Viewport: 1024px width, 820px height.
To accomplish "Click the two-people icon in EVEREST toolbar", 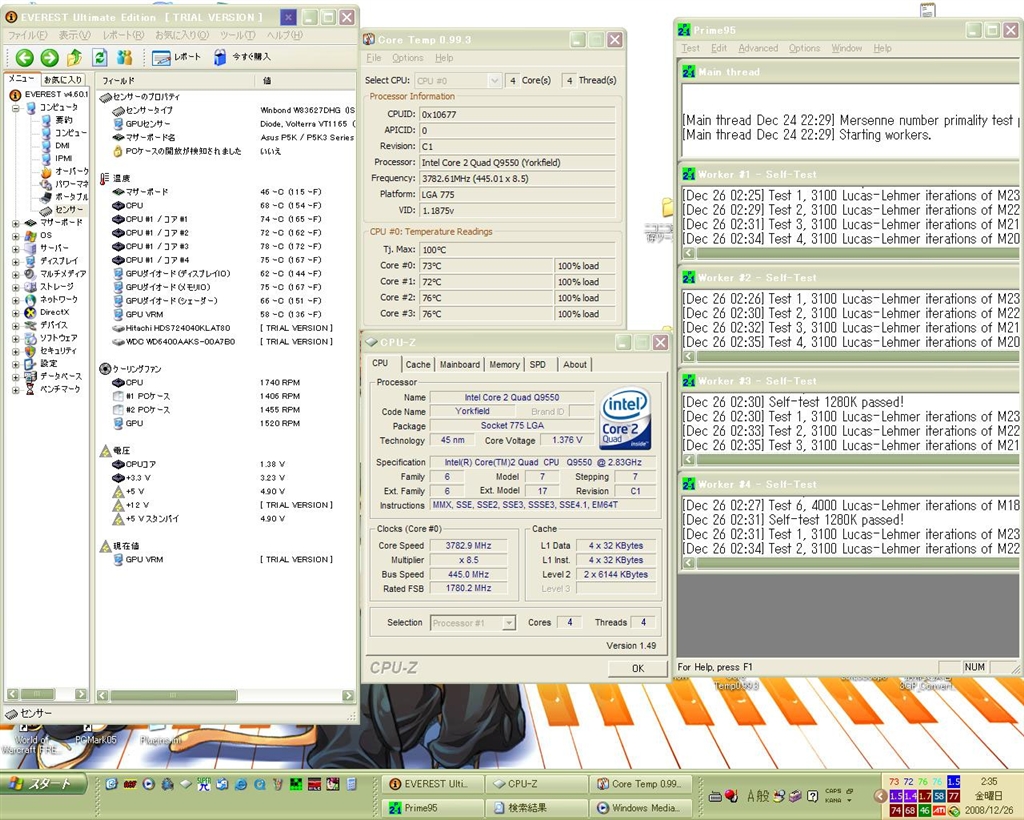I will point(124,58).
